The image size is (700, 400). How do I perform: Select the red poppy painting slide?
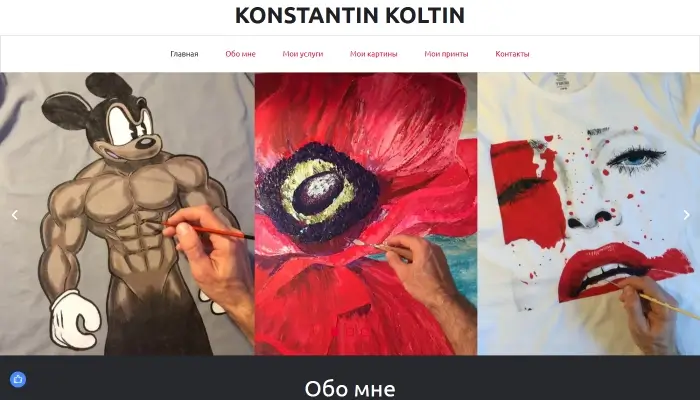pyautogui.click(x=366, y=214)
